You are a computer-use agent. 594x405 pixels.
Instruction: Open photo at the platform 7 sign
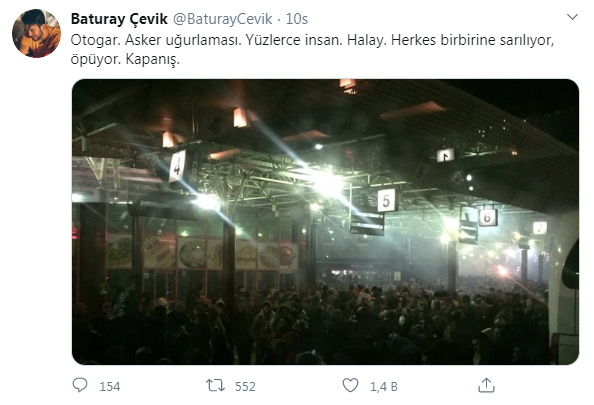click(x=540, y=228)
